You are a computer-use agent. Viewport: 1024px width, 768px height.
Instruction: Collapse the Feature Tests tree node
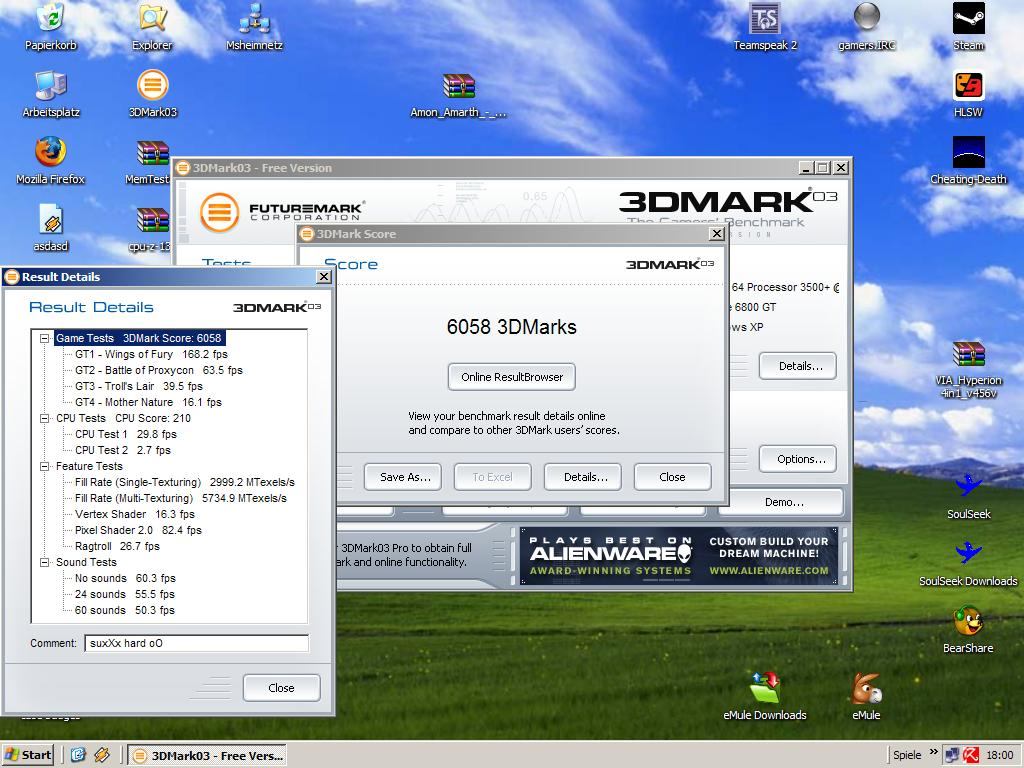click(44, 466)
